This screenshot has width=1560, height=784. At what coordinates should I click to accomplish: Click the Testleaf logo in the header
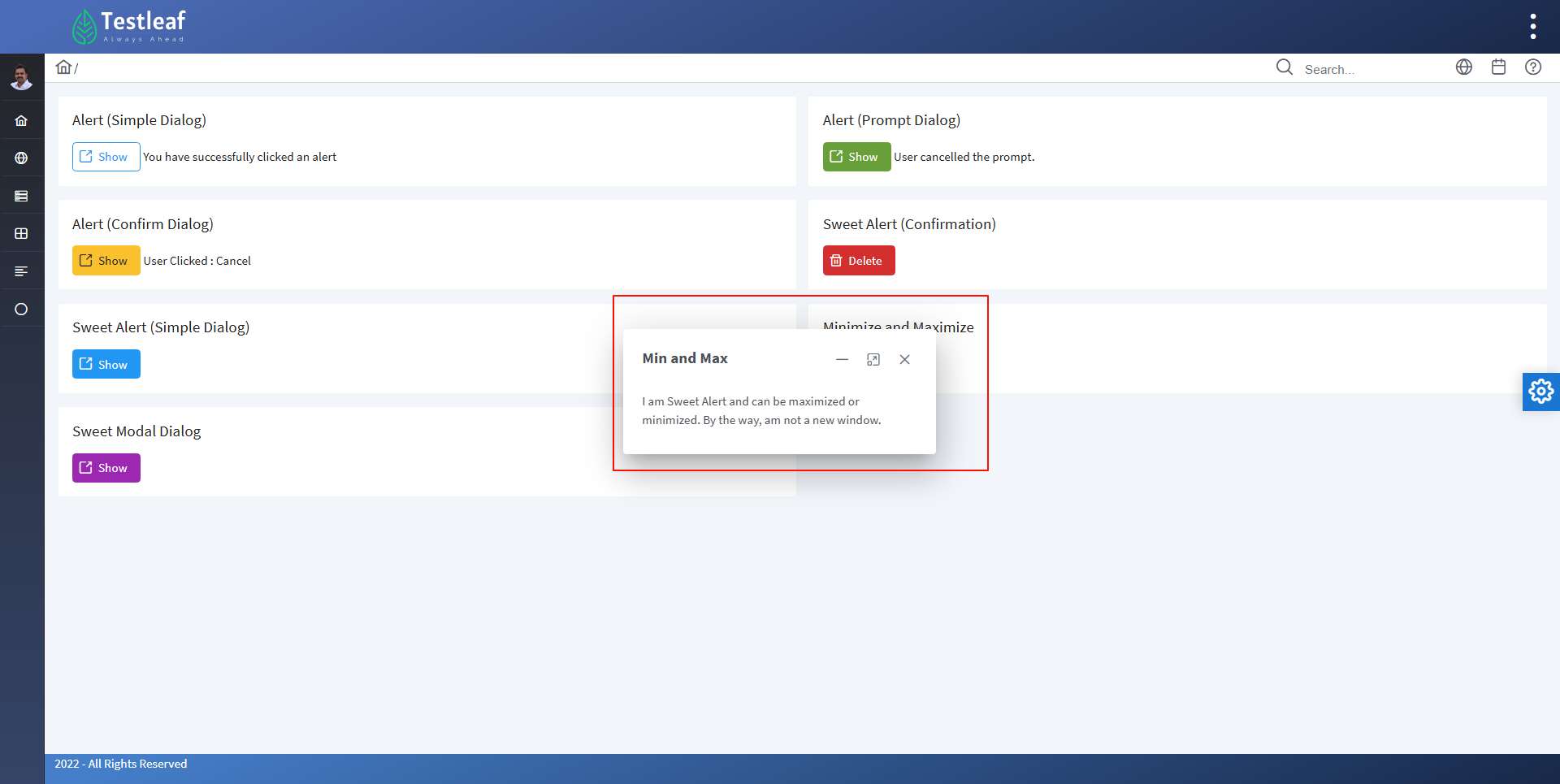pos(128,26)
